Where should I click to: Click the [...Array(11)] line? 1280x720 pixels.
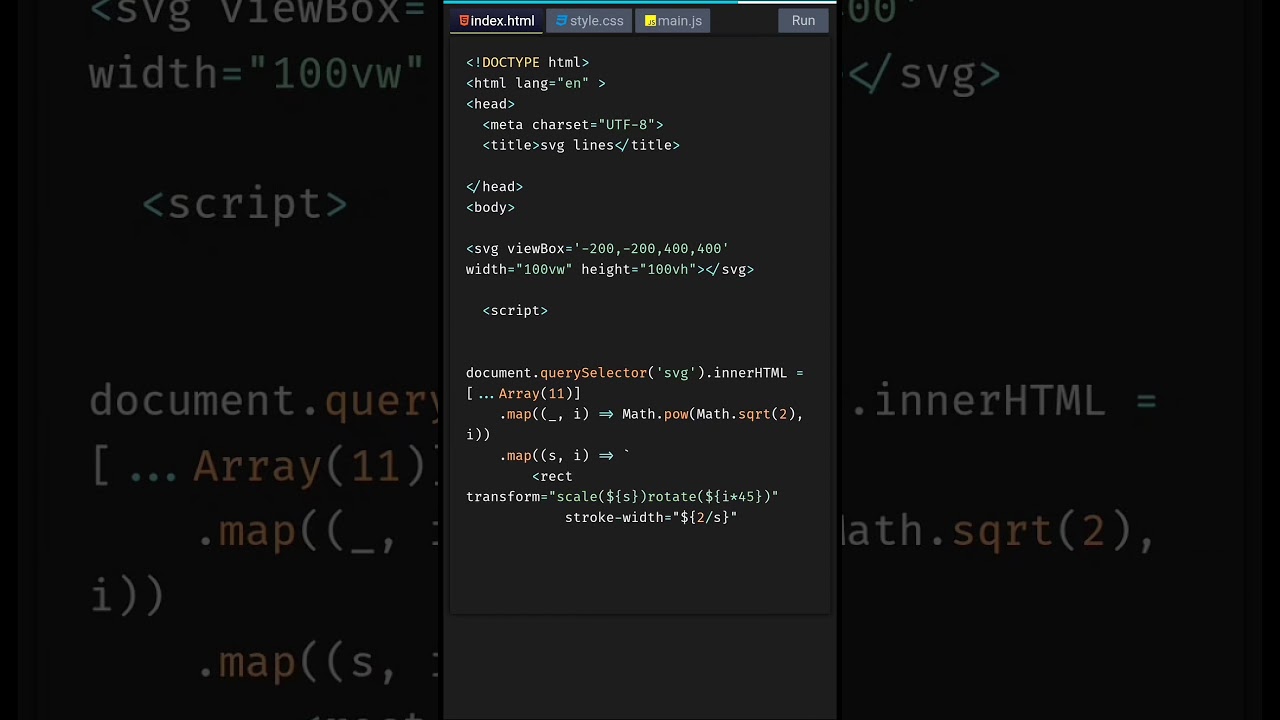(x=523, y=394)
